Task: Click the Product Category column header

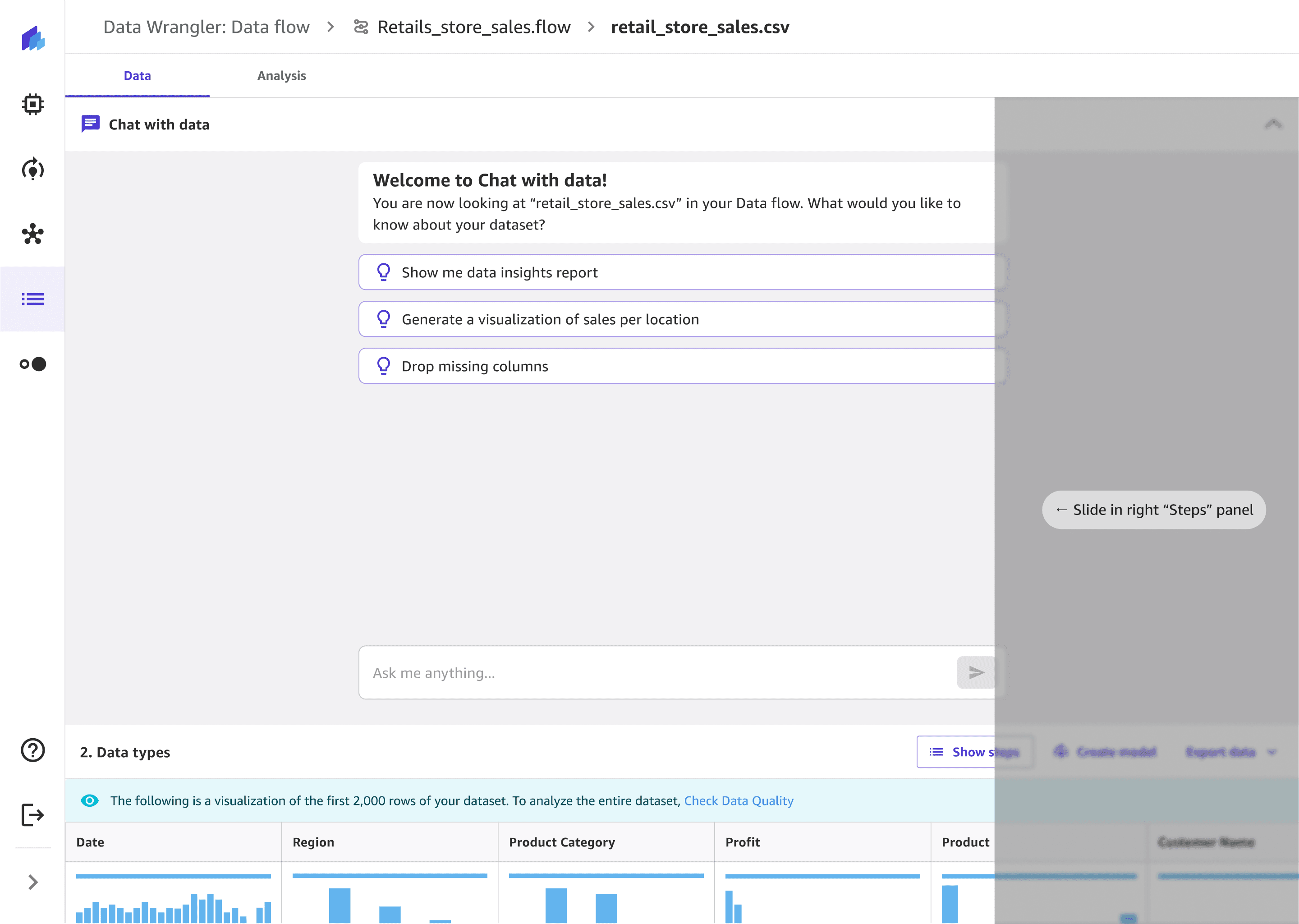Action: pyautogui.click(x=561, y=842)
